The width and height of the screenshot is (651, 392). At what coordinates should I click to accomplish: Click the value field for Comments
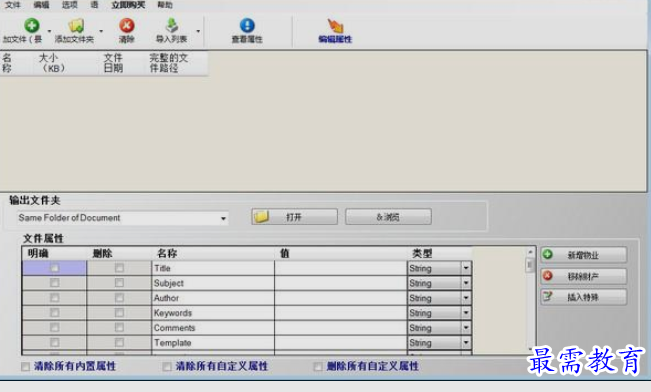340,328
